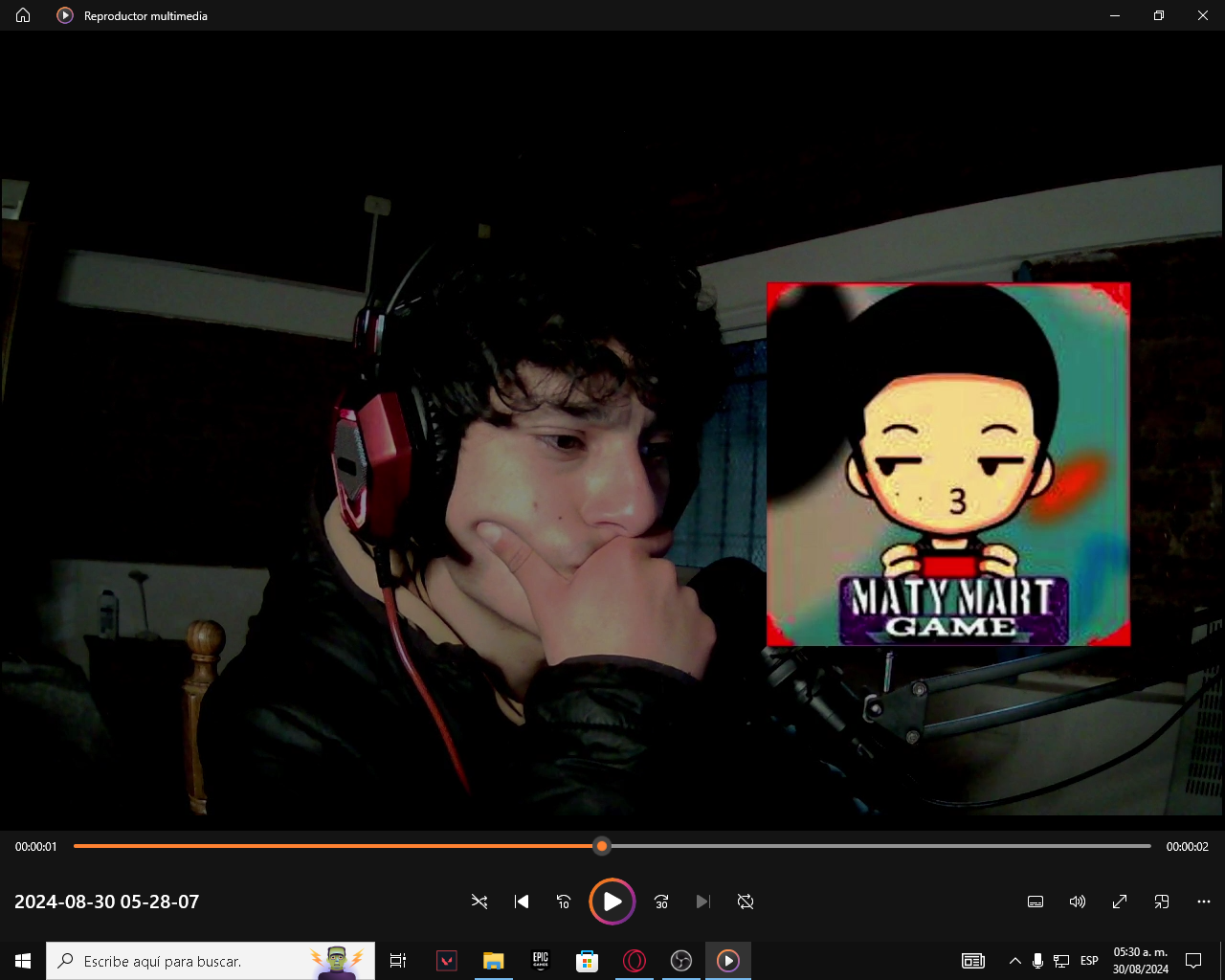Screen dimensions: 1225x980
Task: Skip forward 30 seconds
Action: (661, 902)
